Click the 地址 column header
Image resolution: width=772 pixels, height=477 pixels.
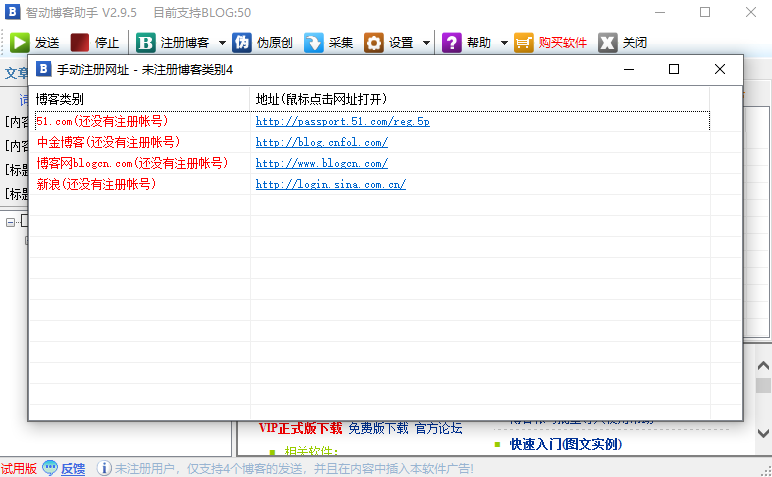point(480,99)
